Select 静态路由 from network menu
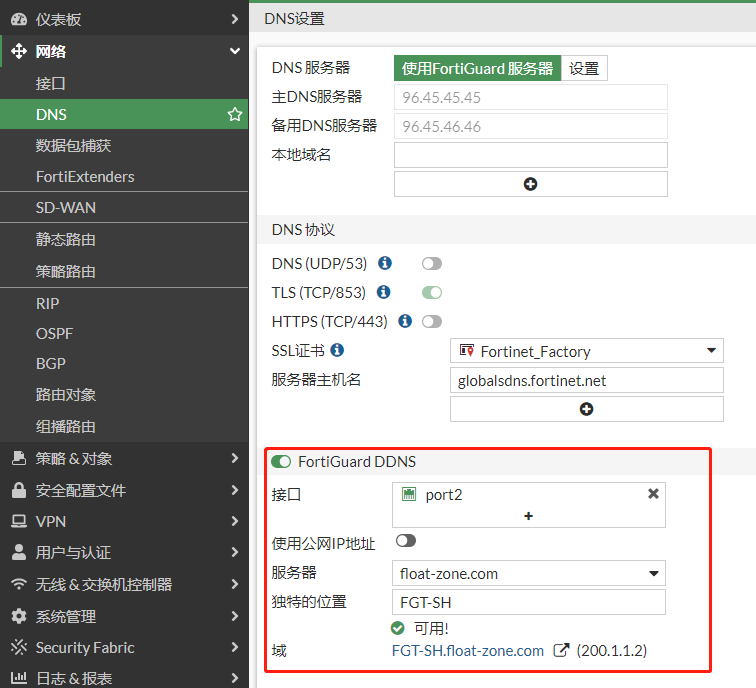The width and height of the screenshot is (756, 688). (66, 240)
